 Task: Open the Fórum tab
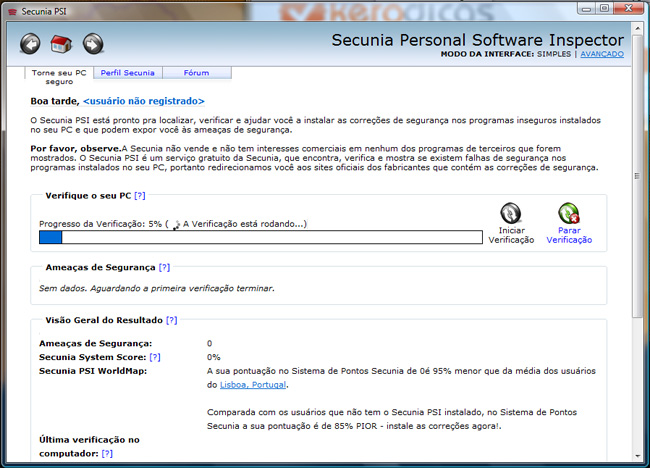[x=196, y=73]
